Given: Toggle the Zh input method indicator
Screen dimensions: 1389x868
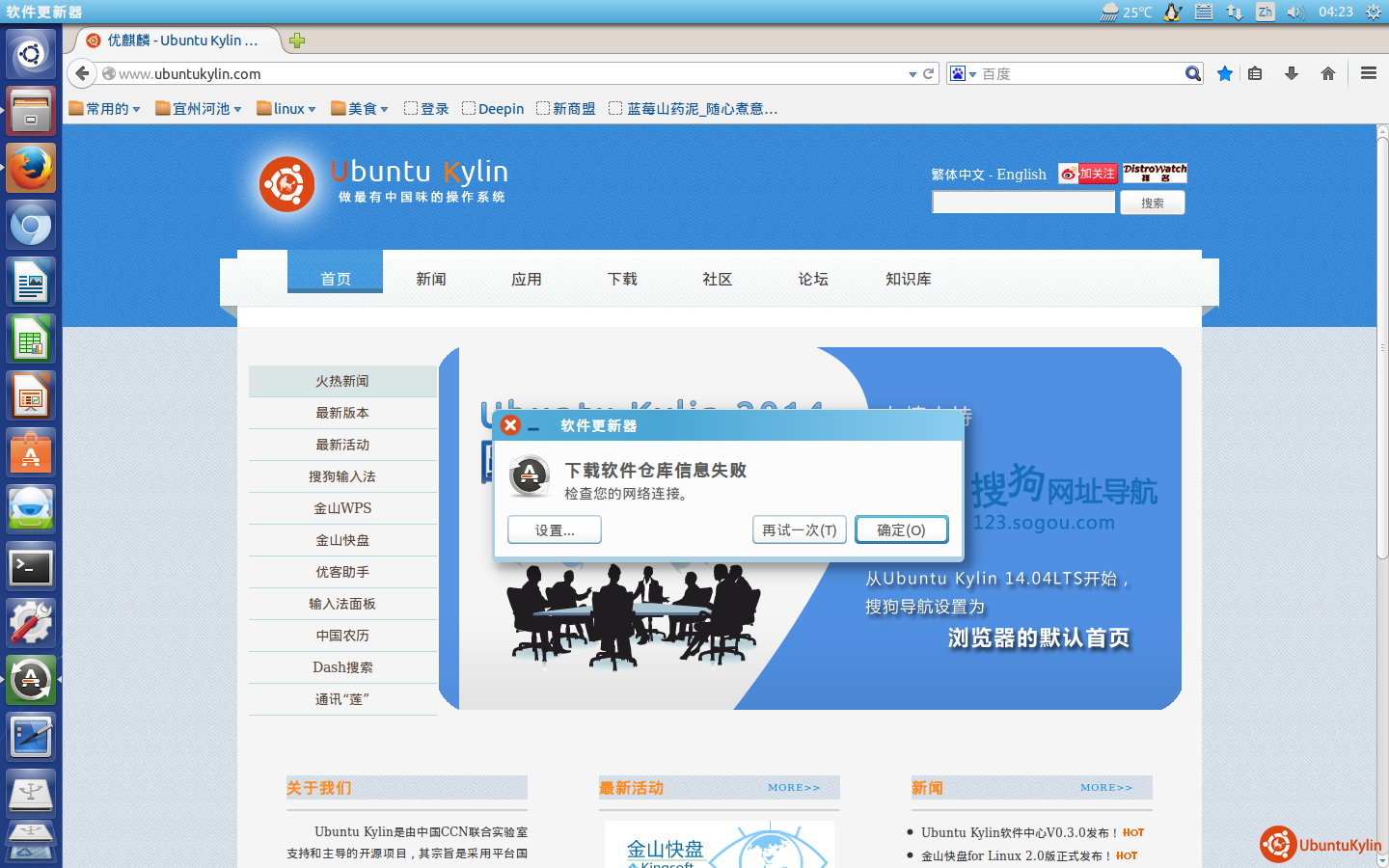Looking at the screenshot, I should [x=1265, y=12].
